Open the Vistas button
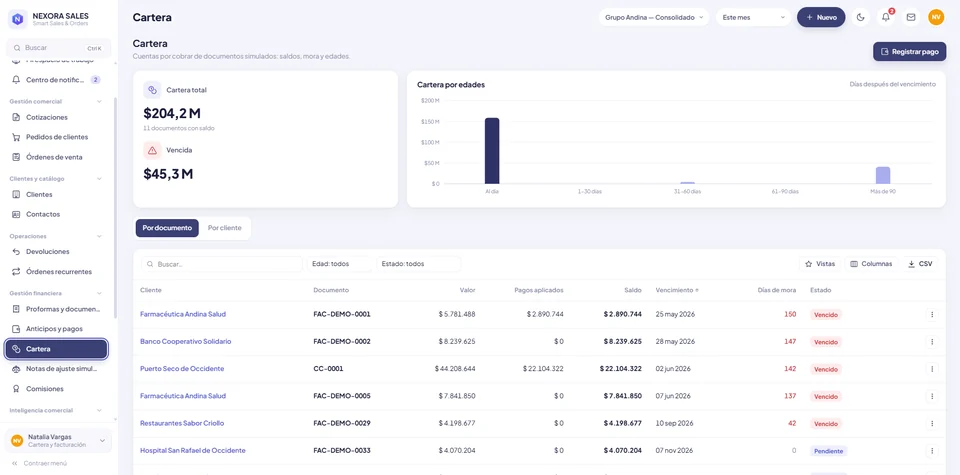 coord(820,264)
